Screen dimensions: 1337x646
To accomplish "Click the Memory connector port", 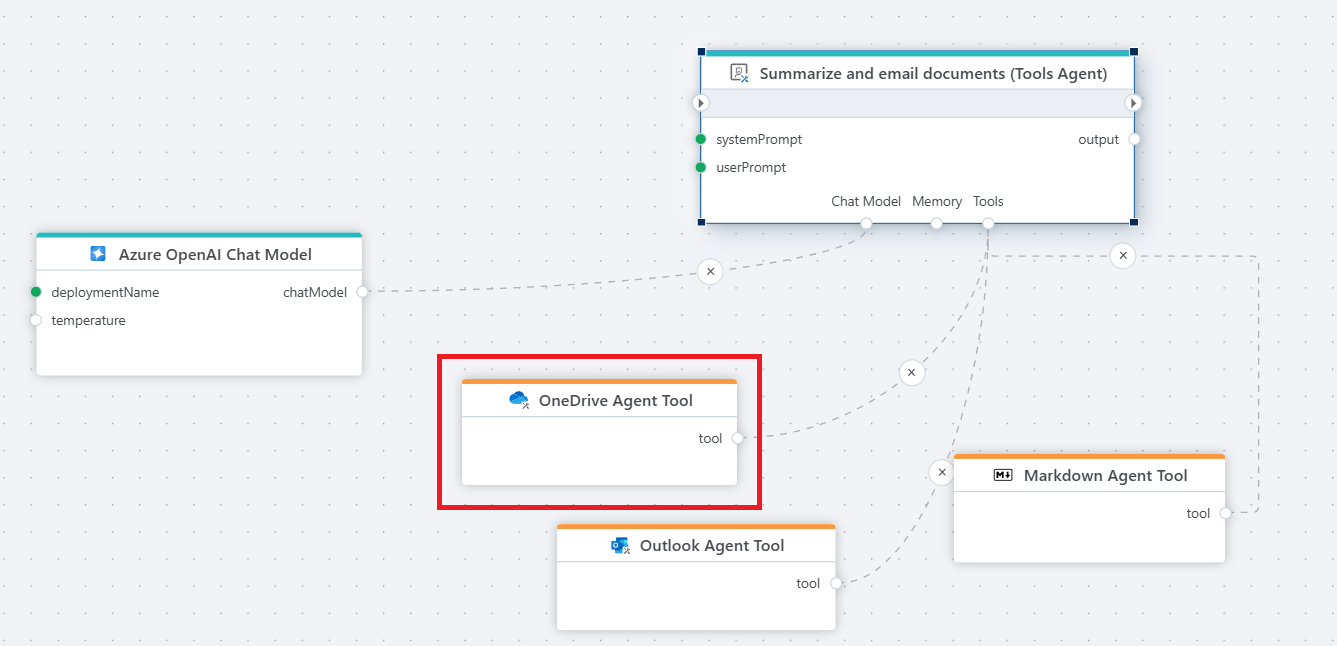I will coord(937,223).
